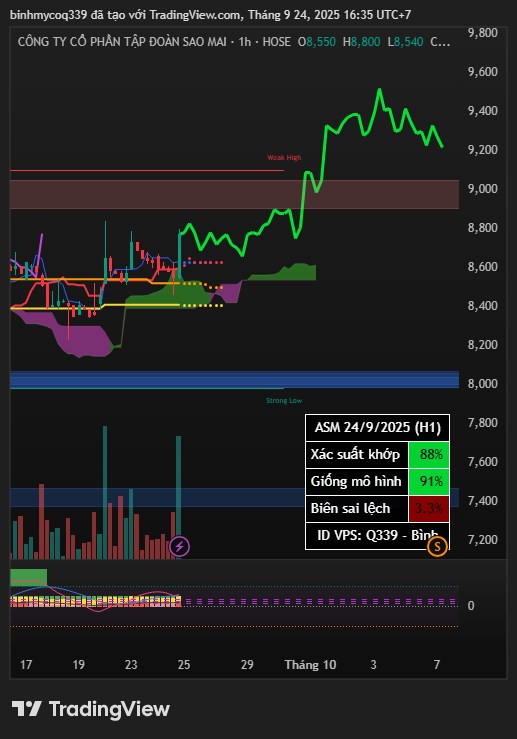Viewport: 517px width, 739px height.
Task: Click the red 3.3% Biên sai lệch cell
Action: click(x=428, y=509)
